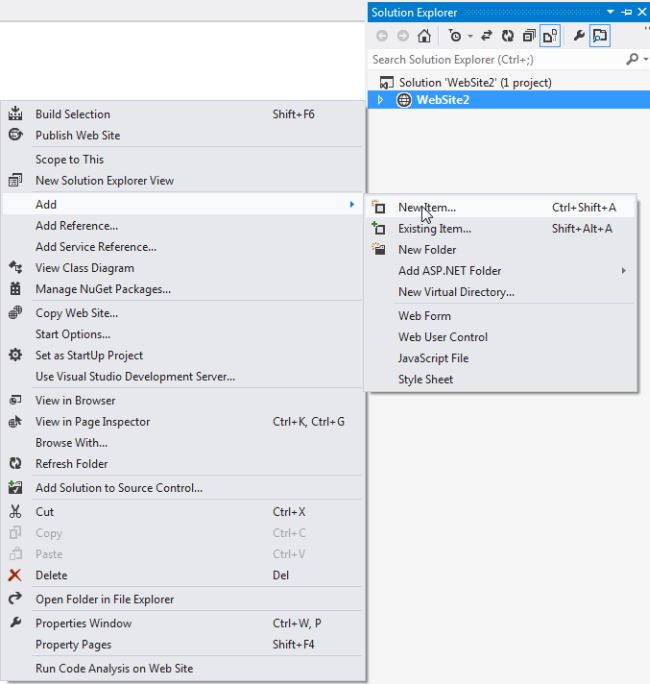Select Refresh Folder
The width and height of the screenshot is (650, 684).
183,464
